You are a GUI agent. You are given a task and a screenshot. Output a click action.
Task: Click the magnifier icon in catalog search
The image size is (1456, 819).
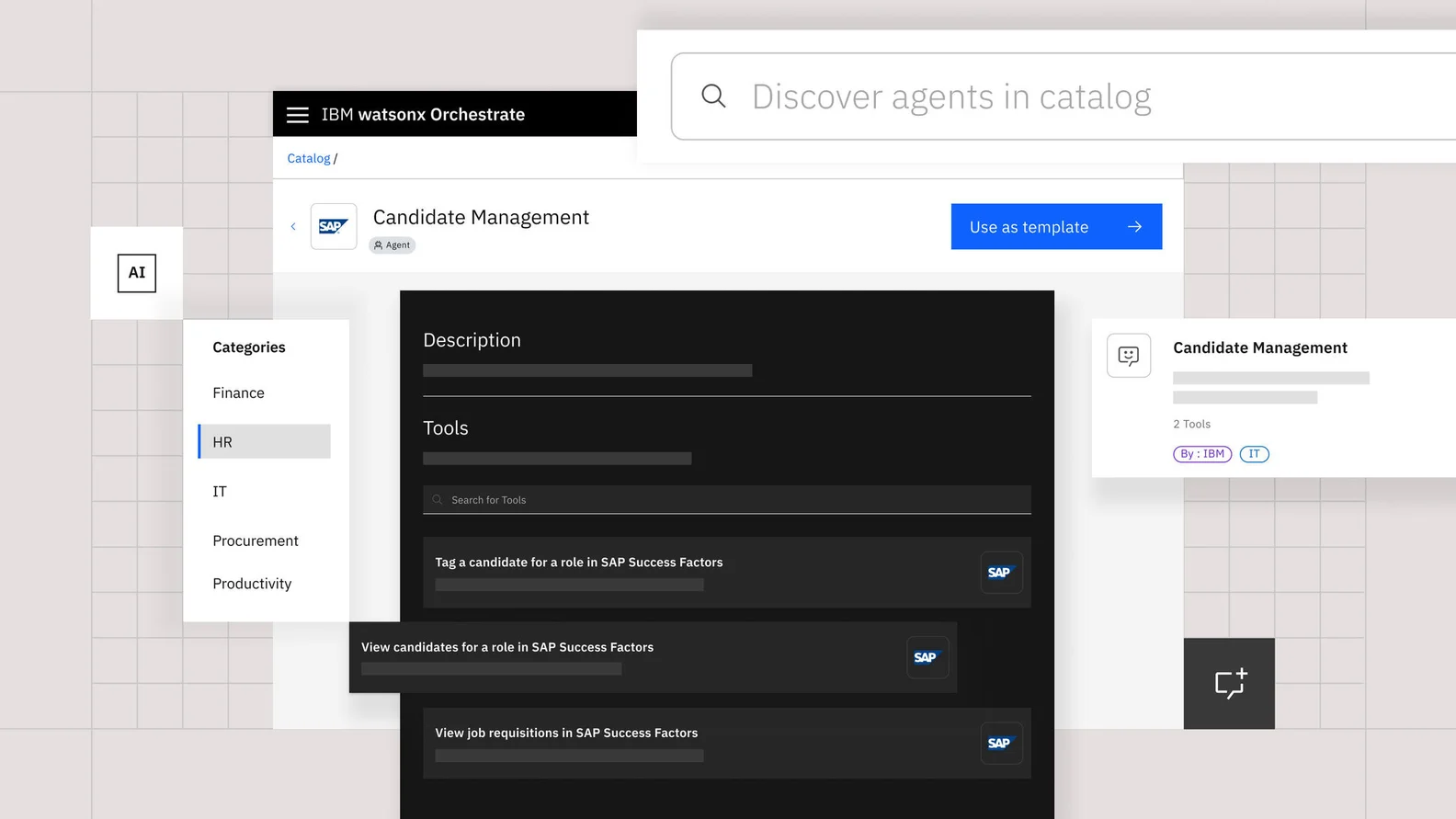click(x=713, y=96)
